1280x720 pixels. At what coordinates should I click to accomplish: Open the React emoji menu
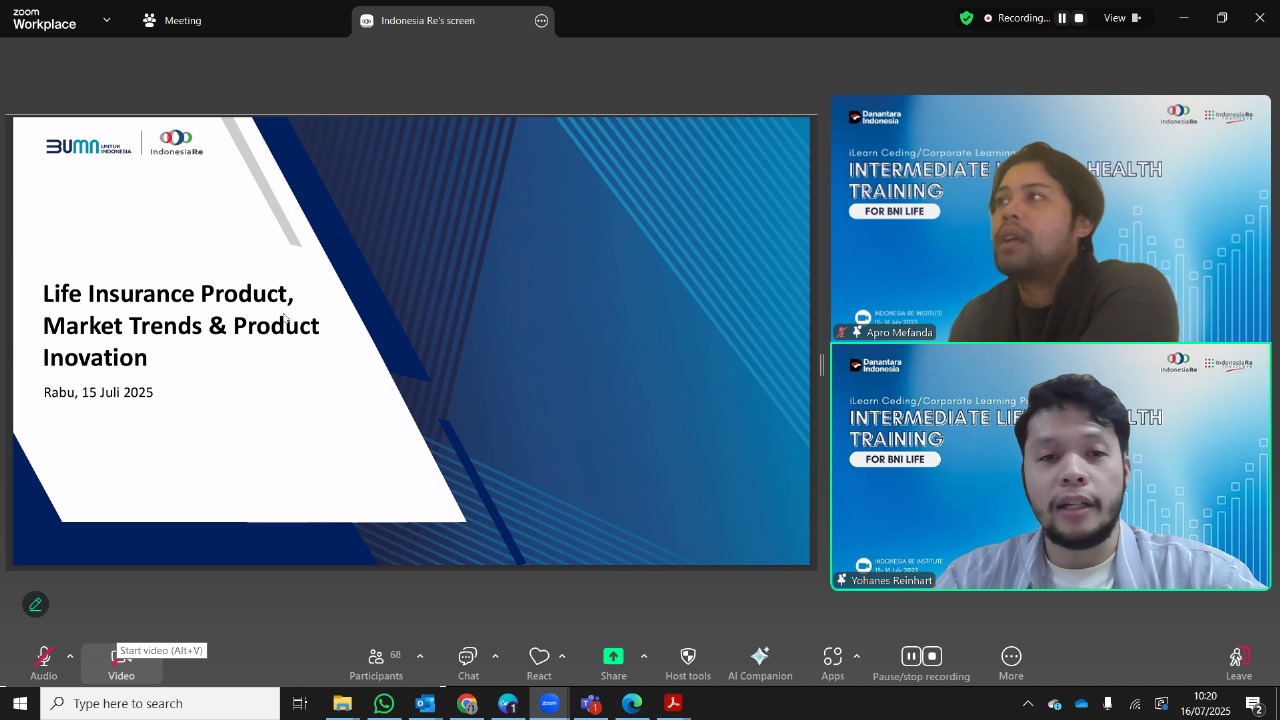pos(539,664)
